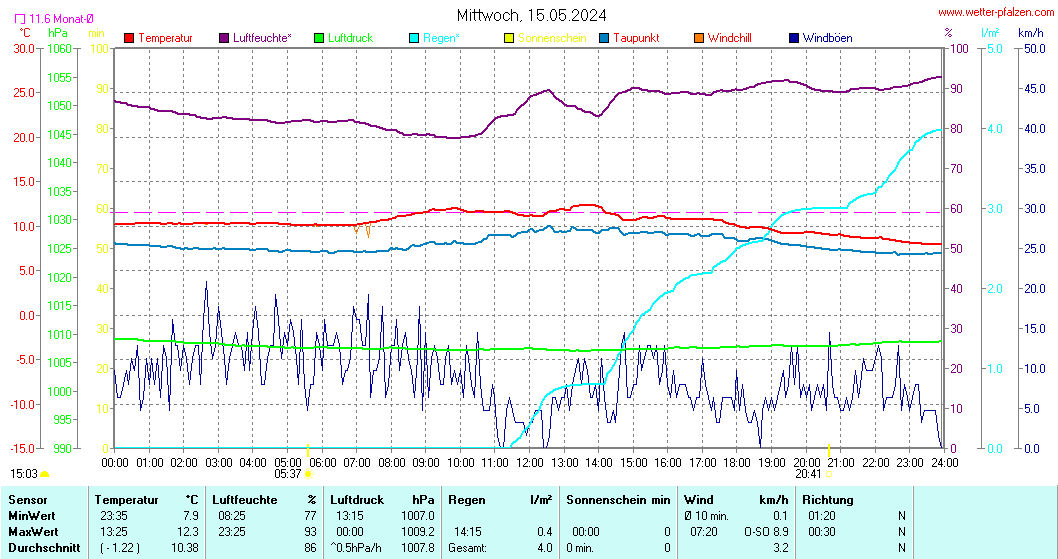This screenshot has width=1058, height=559.
Task: Click the Regen* legend label
Action: click(x=441, y=38)
